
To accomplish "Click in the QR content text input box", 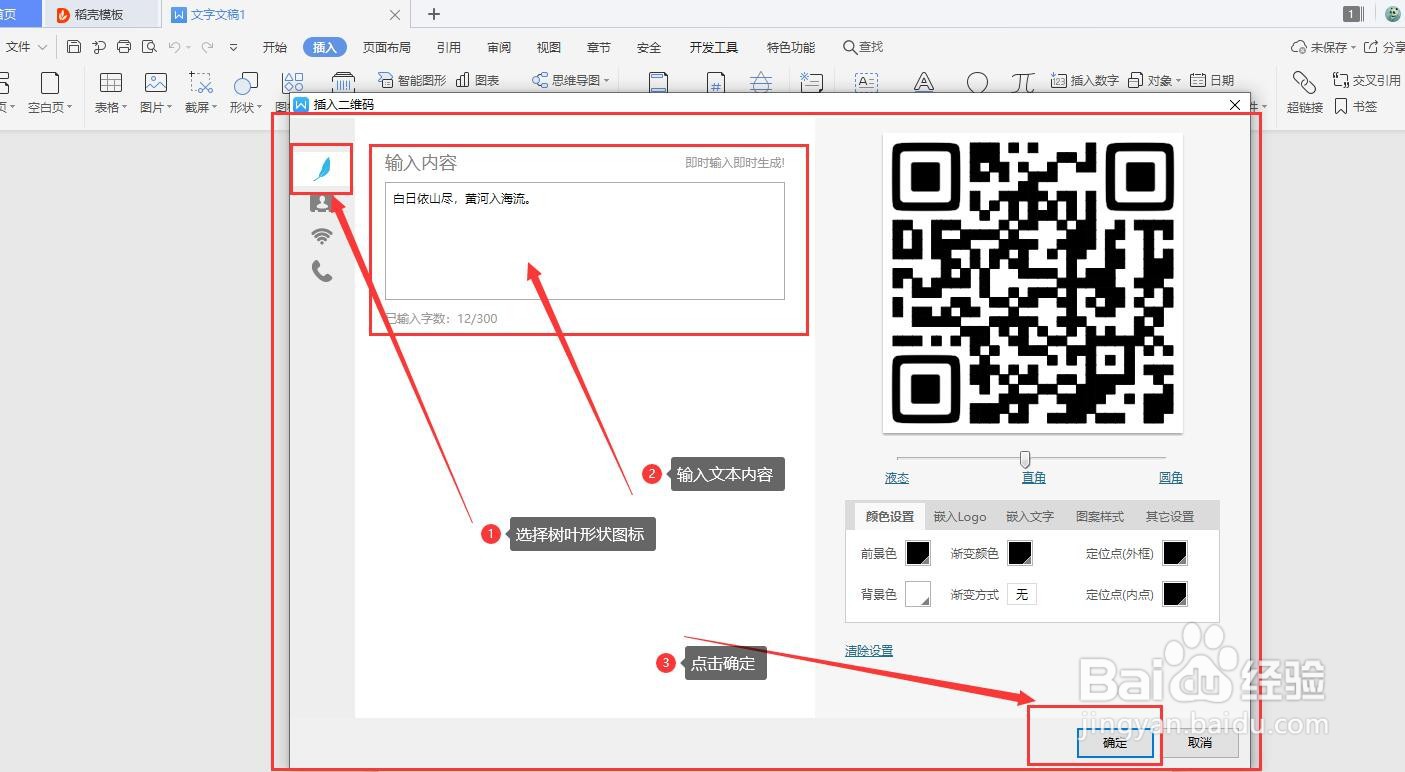I will (x=585, y=241).
